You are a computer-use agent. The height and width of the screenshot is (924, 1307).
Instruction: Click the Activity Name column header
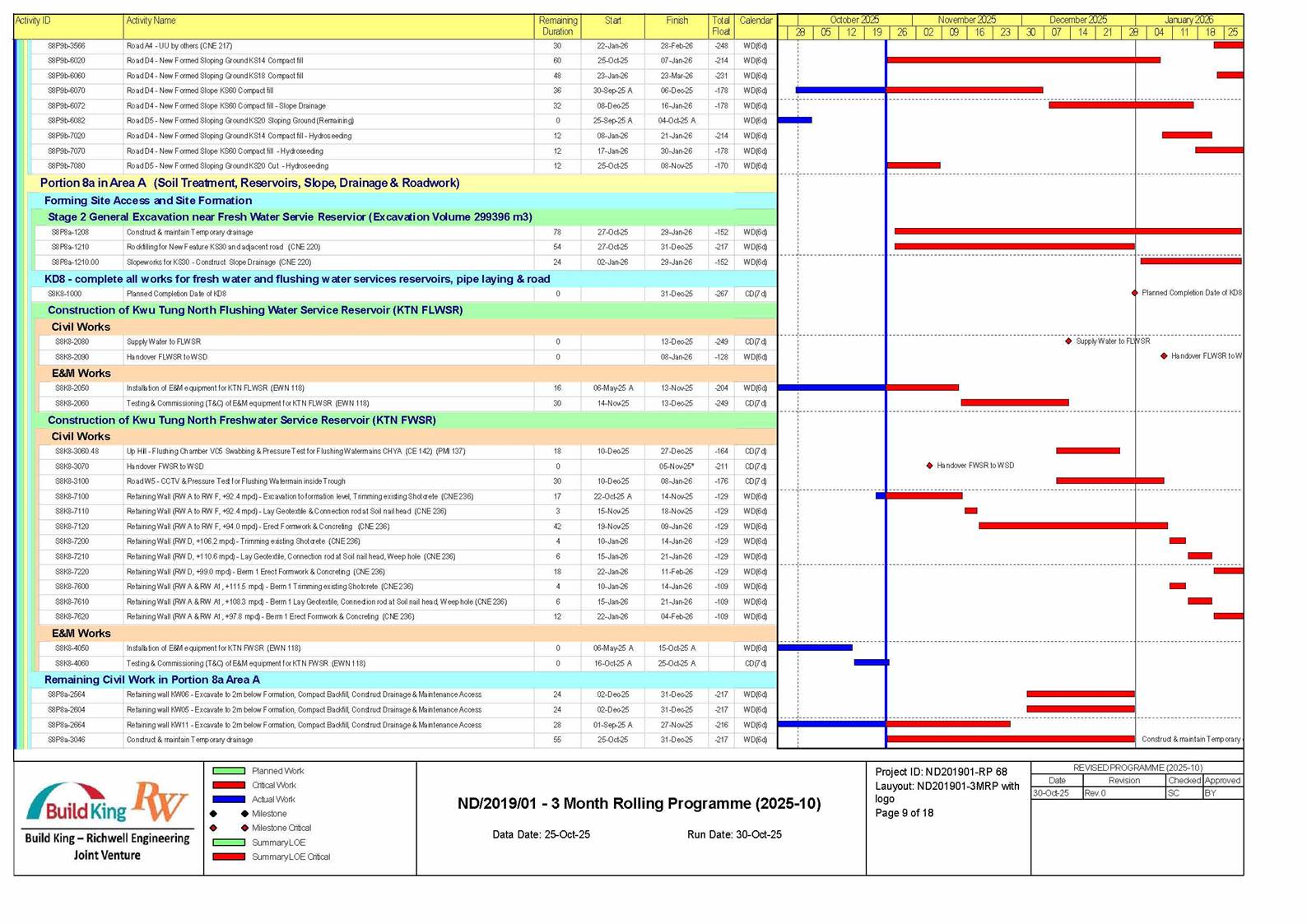tap(151, 21)
